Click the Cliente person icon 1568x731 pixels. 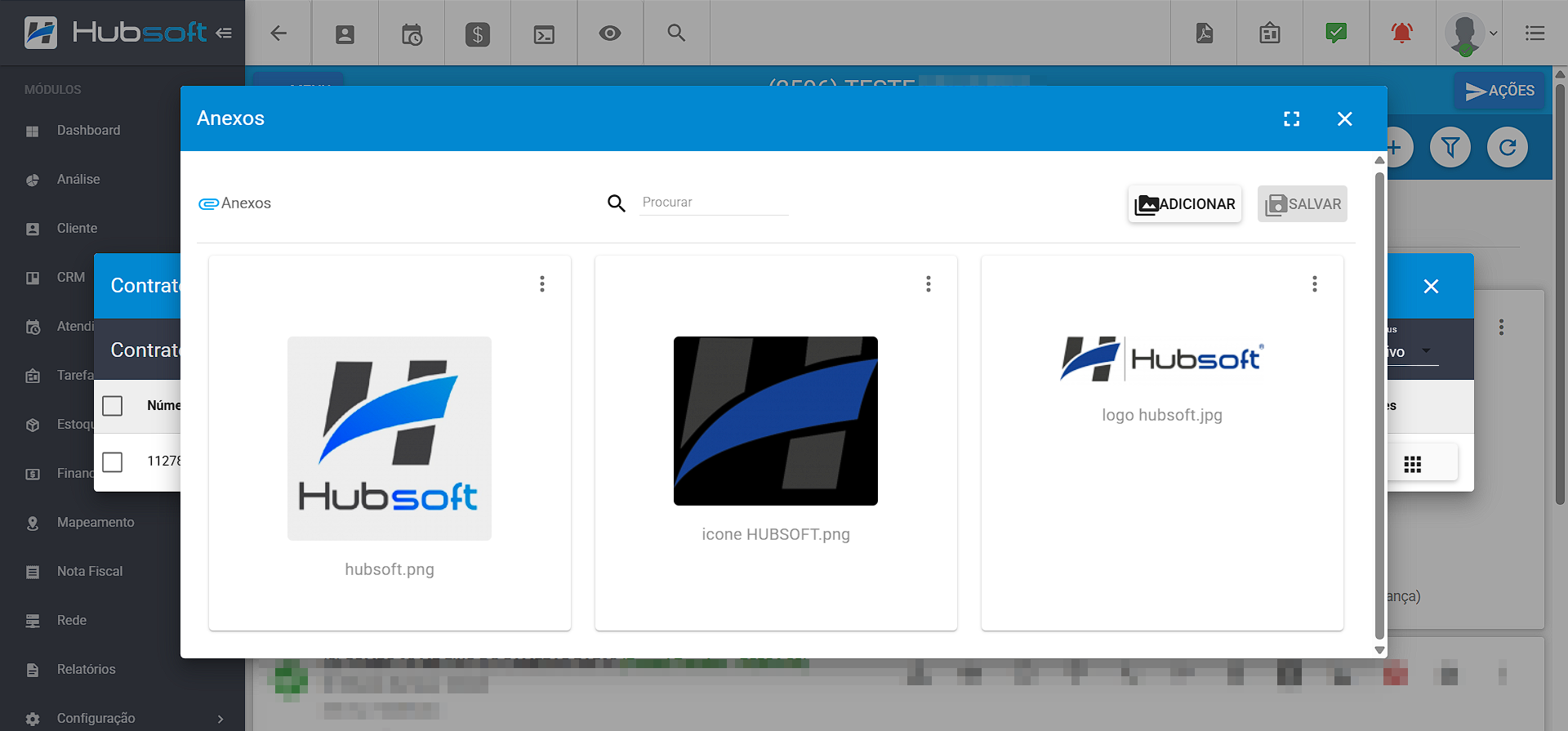pyautogui.click(x=33, y=230)
